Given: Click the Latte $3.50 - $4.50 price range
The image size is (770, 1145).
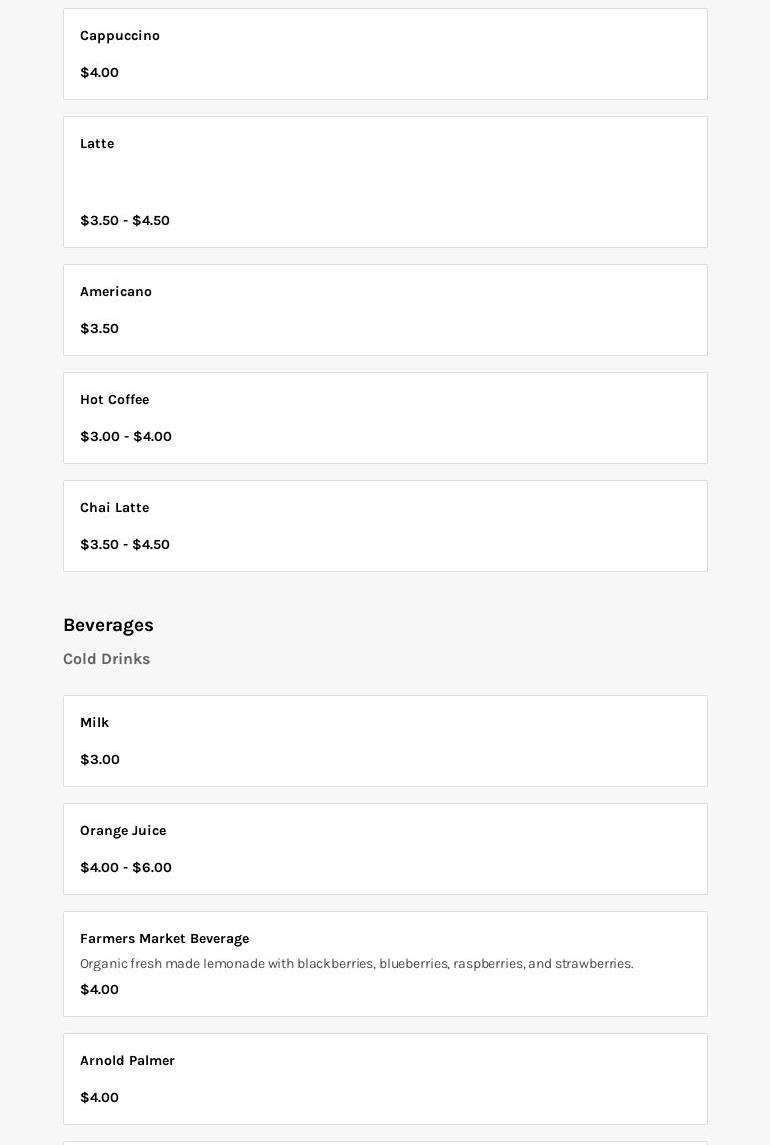Looking at the screenshot, I should click(125, 221).
